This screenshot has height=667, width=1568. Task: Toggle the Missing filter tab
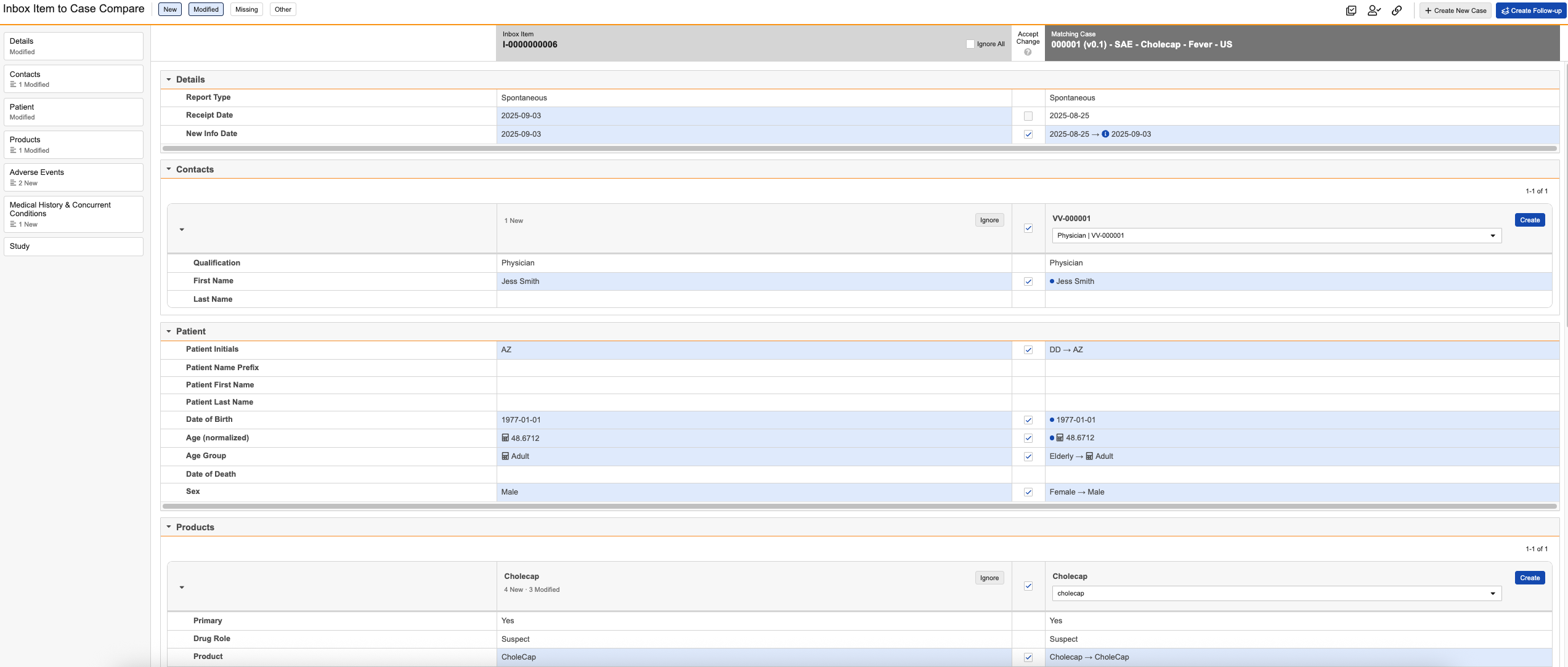coord(246,9)
